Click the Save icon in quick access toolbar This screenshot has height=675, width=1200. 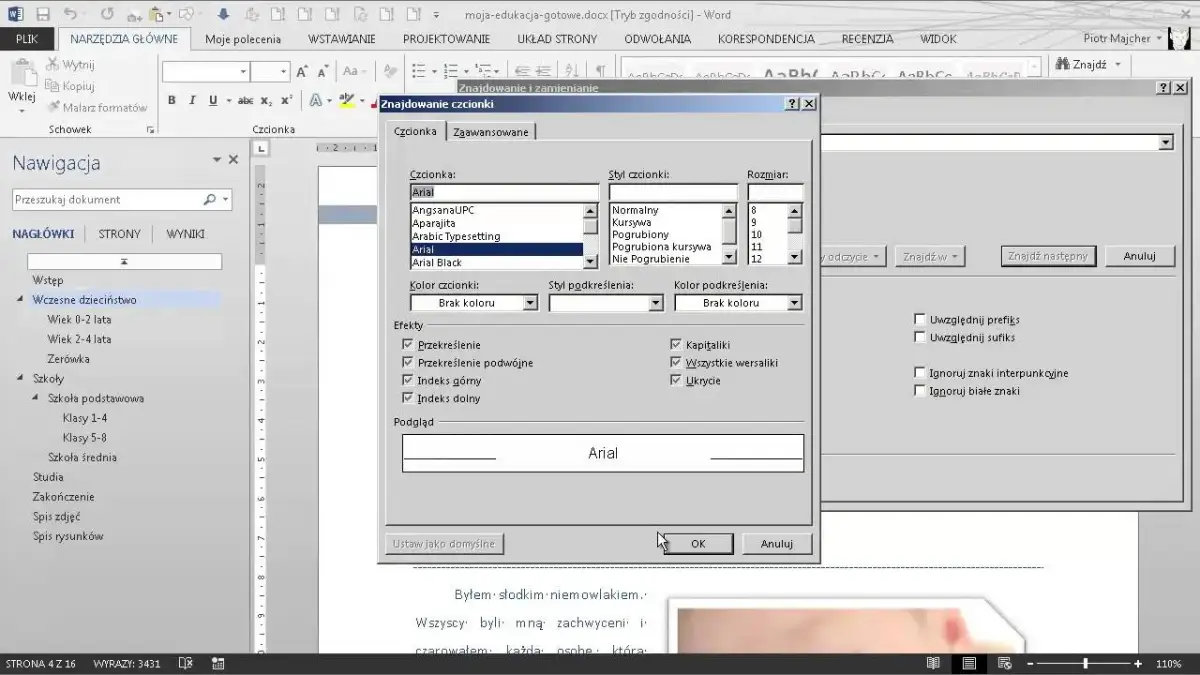42,14
